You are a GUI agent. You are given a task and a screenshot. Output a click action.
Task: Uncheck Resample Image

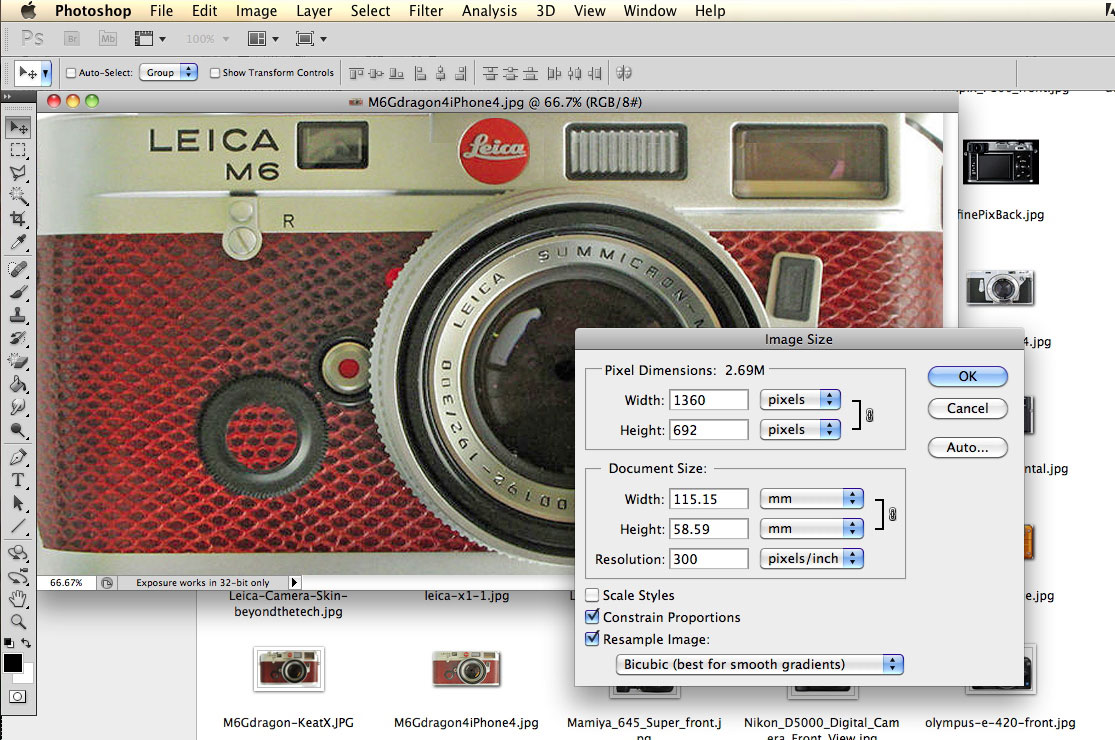pyautogui.click(x=592, y=638)
